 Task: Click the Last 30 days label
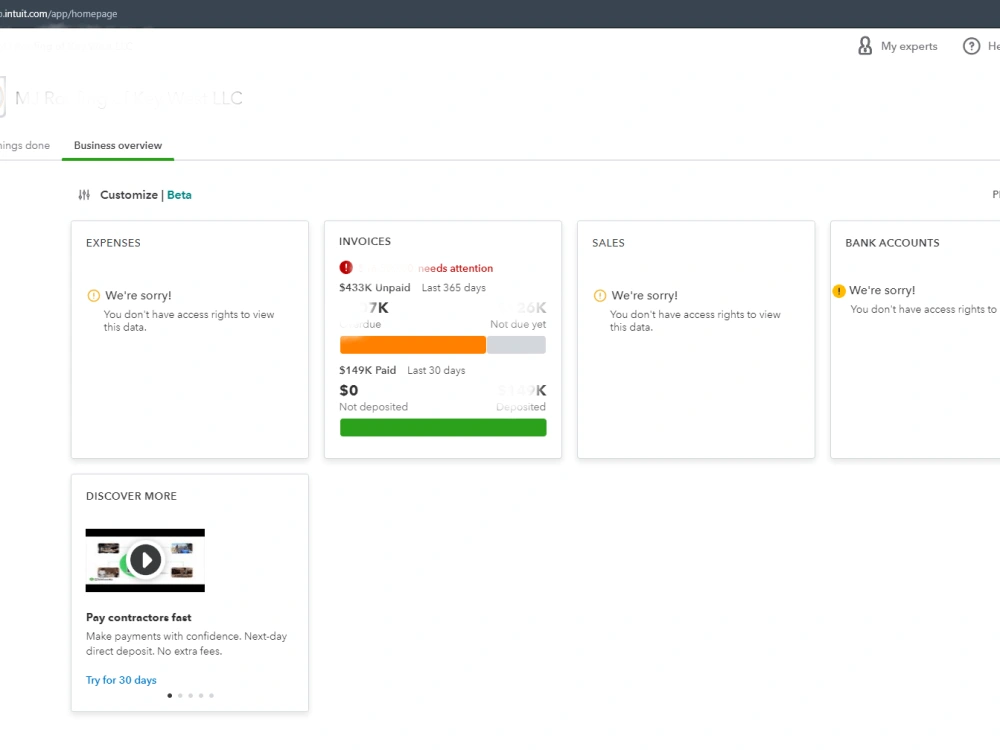(436, 371)
